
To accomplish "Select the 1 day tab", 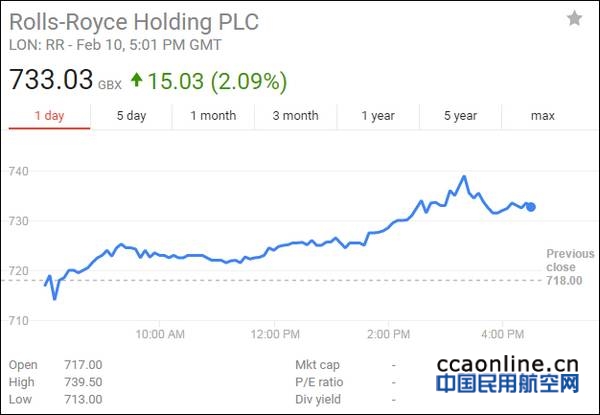I will pos(49,116).
